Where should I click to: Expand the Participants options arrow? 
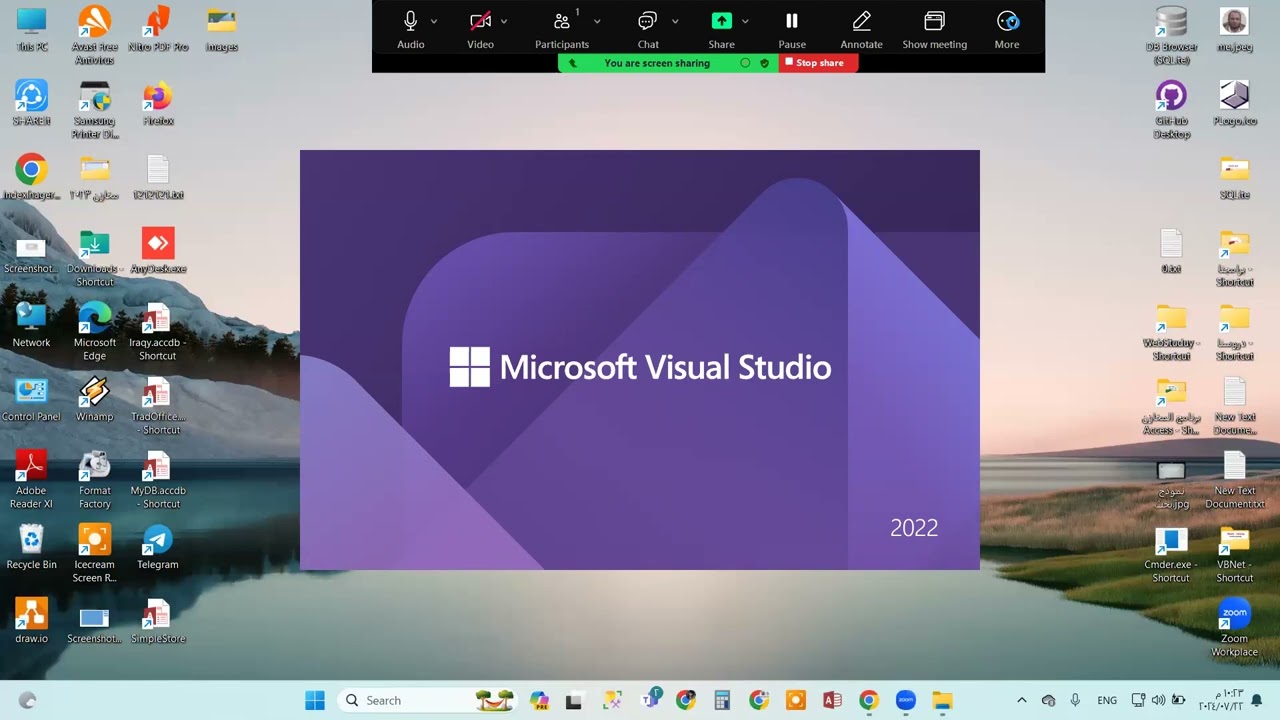tap(597, 21)
